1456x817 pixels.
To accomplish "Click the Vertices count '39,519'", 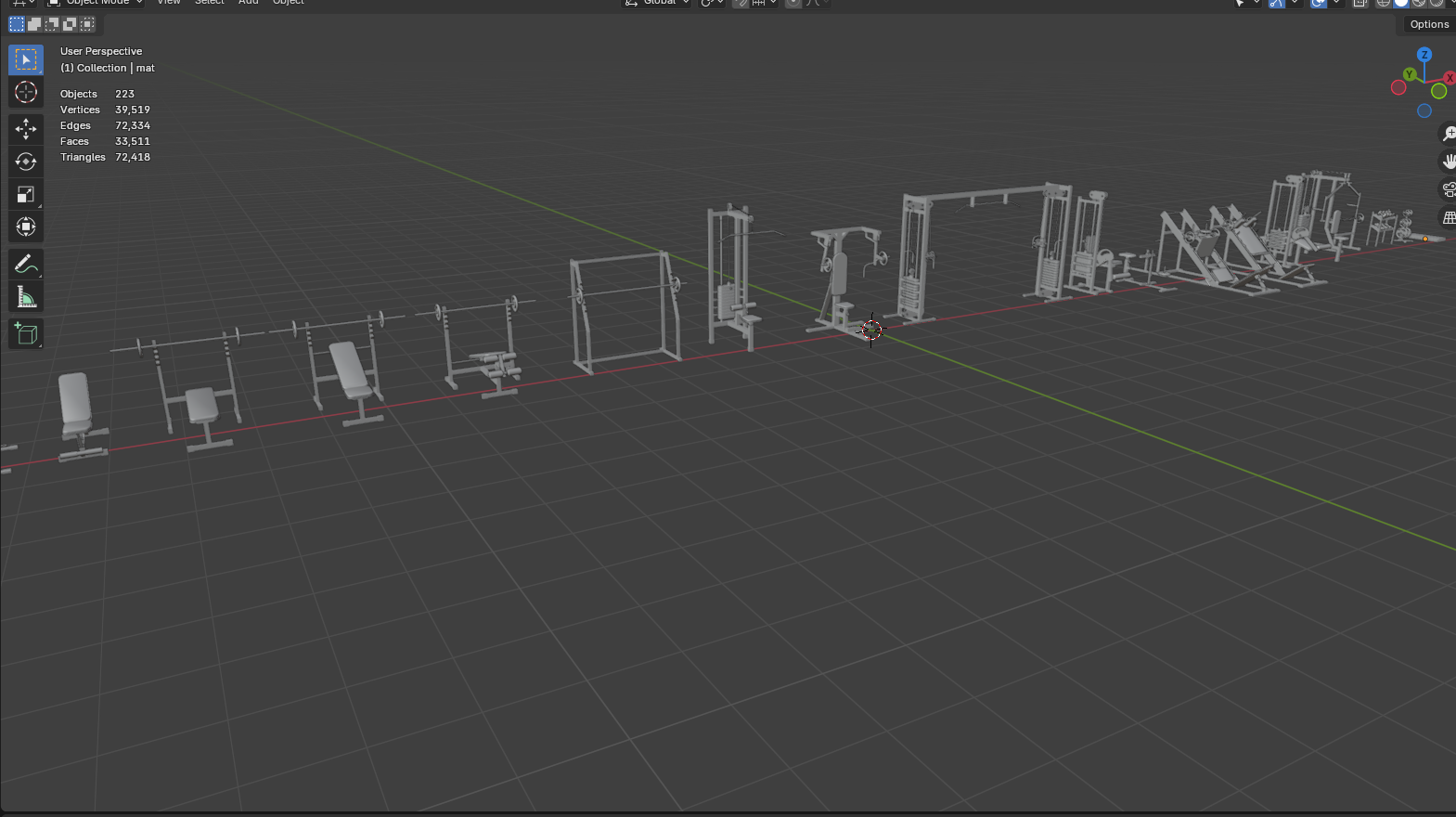I will (x=133, y=110).
